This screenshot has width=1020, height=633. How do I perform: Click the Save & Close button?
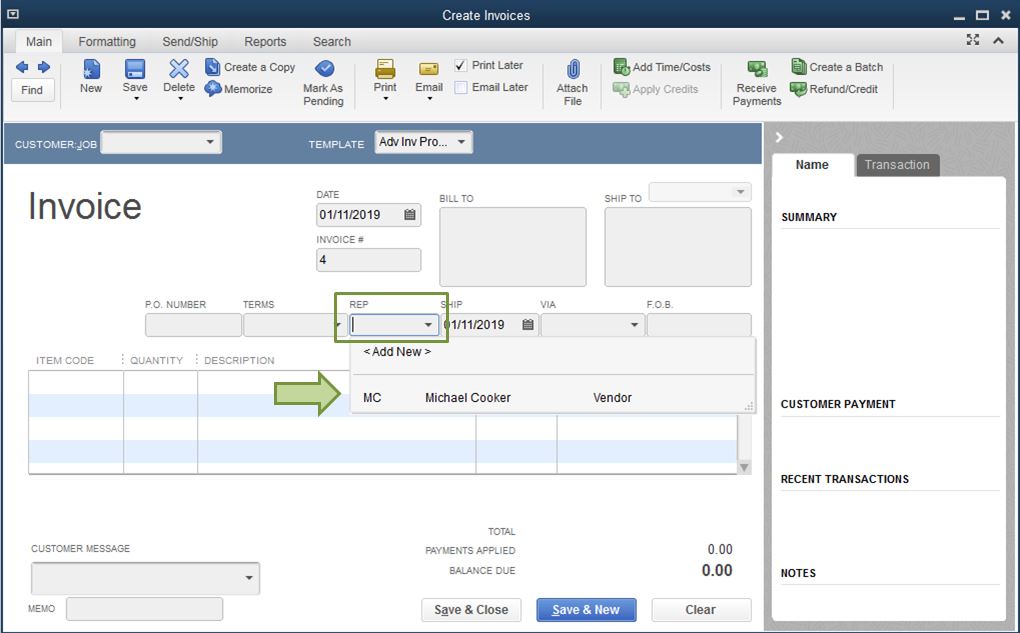[x=471, y=609]
